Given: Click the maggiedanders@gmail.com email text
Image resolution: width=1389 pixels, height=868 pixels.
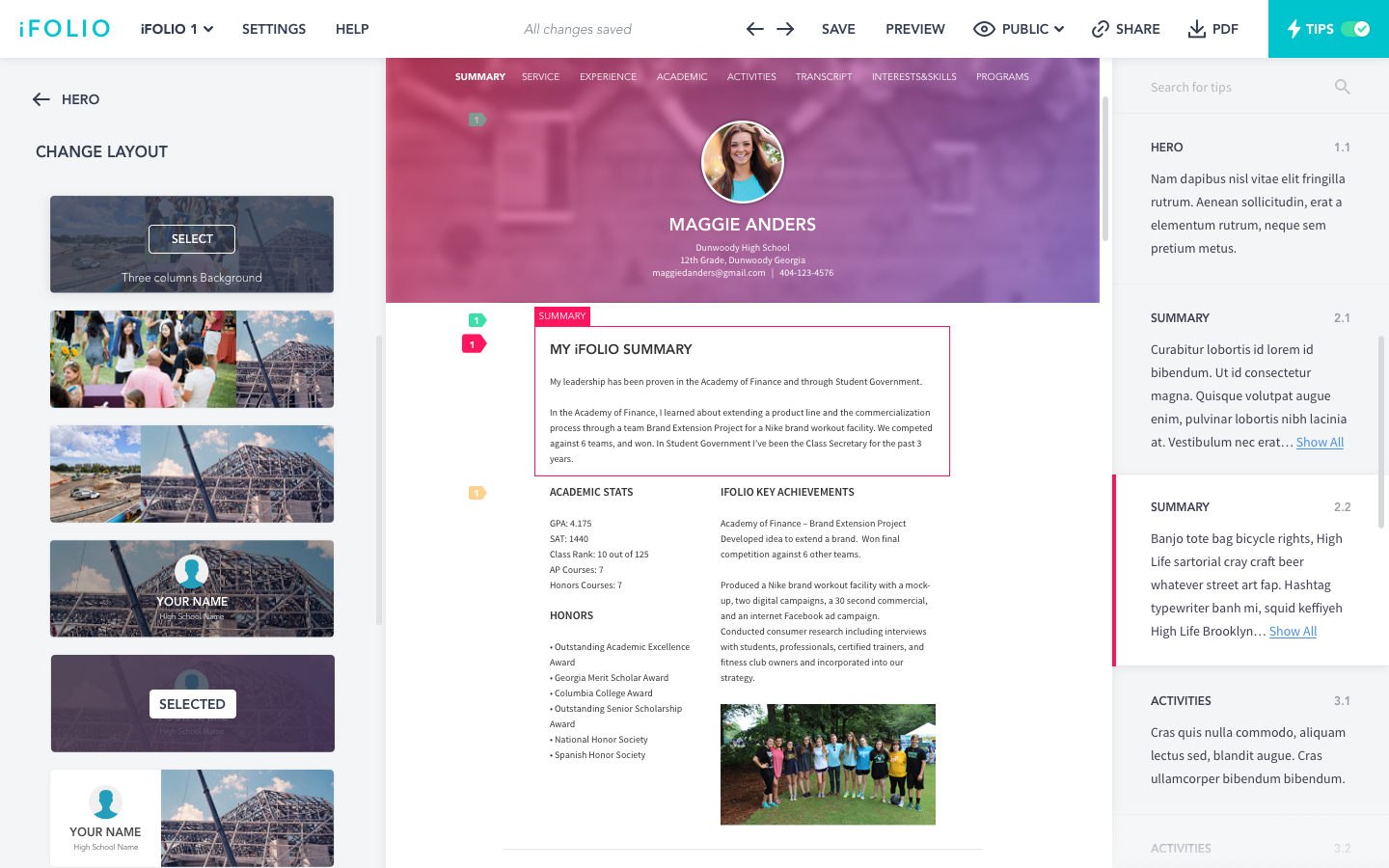Looking at the screenshot, I should (709, 273).
